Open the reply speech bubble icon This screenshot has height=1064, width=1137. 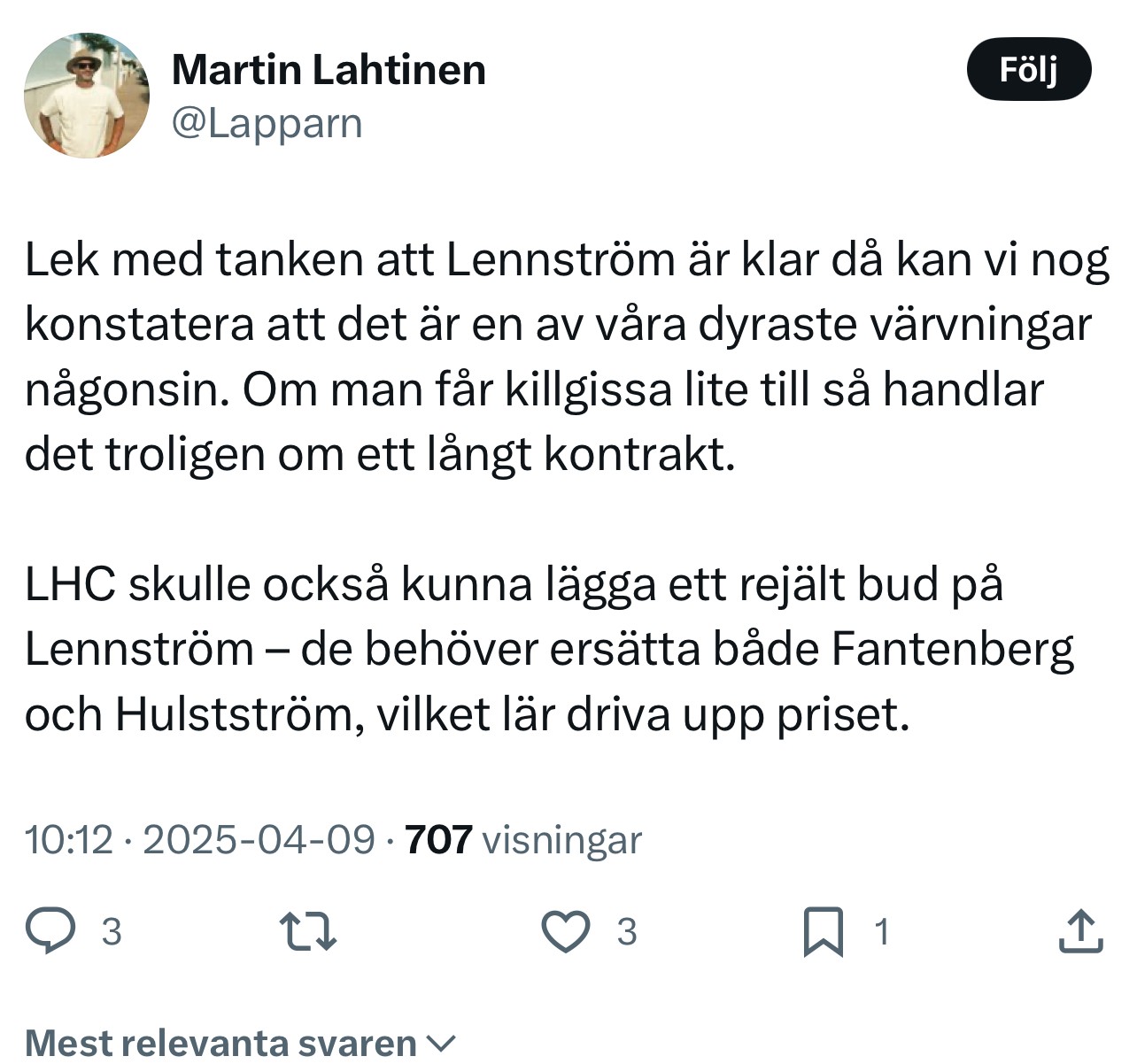point(50,931)
